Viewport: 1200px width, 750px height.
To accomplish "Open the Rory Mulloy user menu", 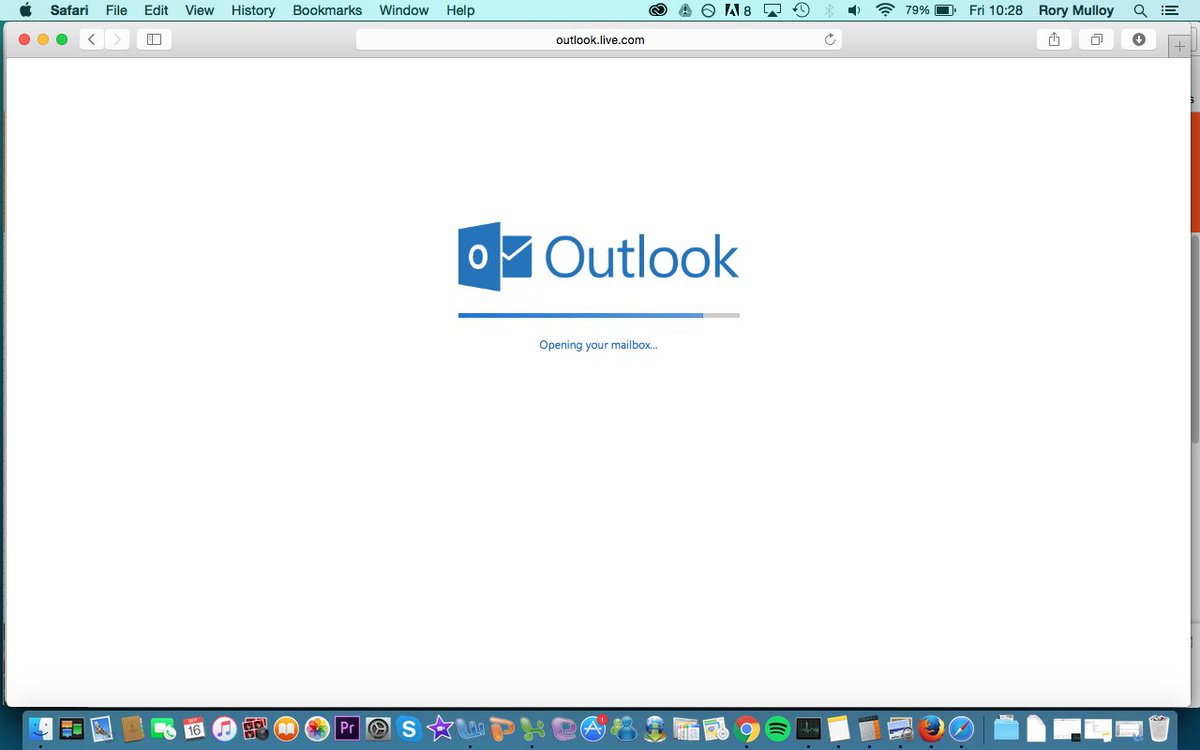I will click(x=1076, y=10).
